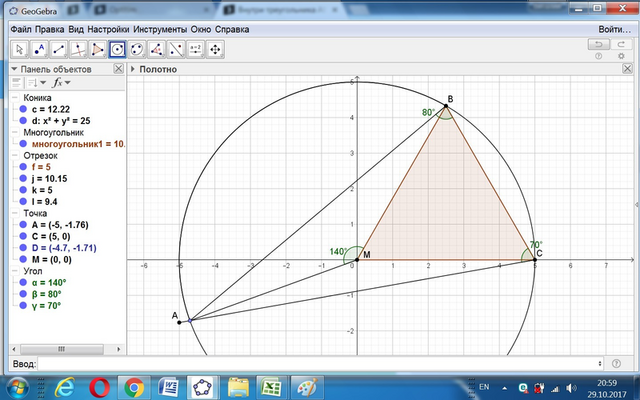Select the Circle with center tool
The height and width of the screenshot is (400, 640).
(117, 49)
